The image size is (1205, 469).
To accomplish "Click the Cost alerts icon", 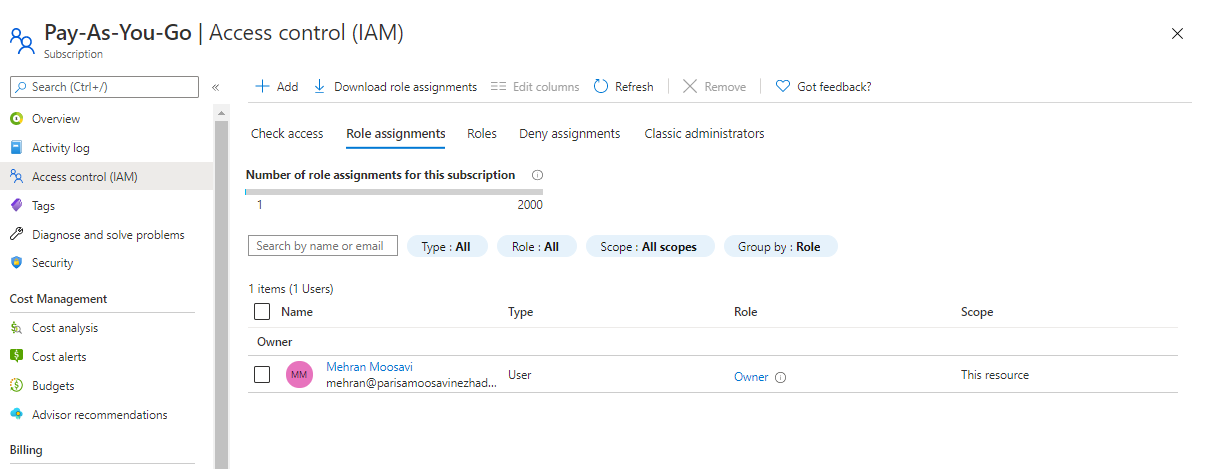I will pos(16,357).
